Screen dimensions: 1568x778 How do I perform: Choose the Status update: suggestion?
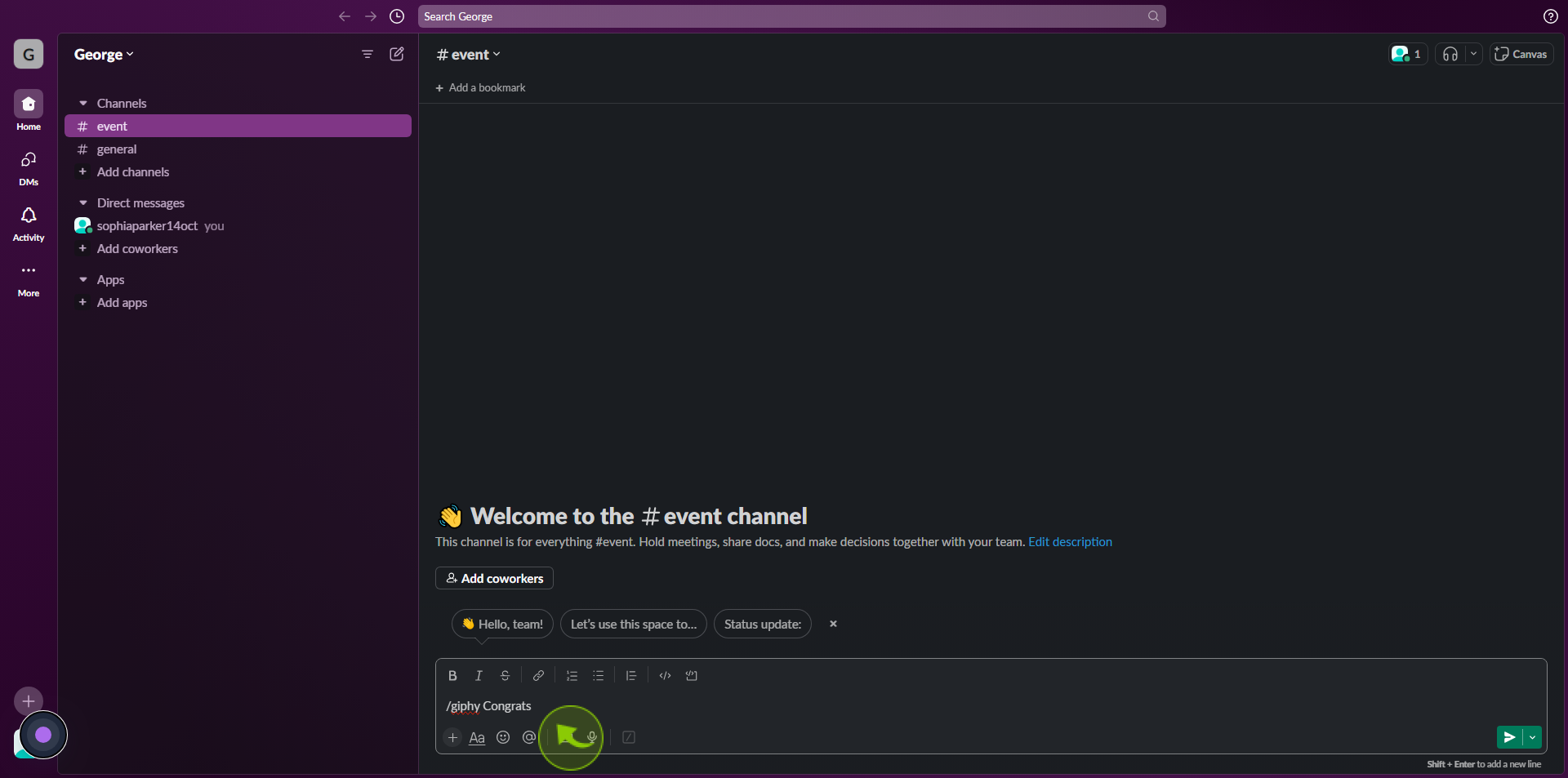[763, 624]
